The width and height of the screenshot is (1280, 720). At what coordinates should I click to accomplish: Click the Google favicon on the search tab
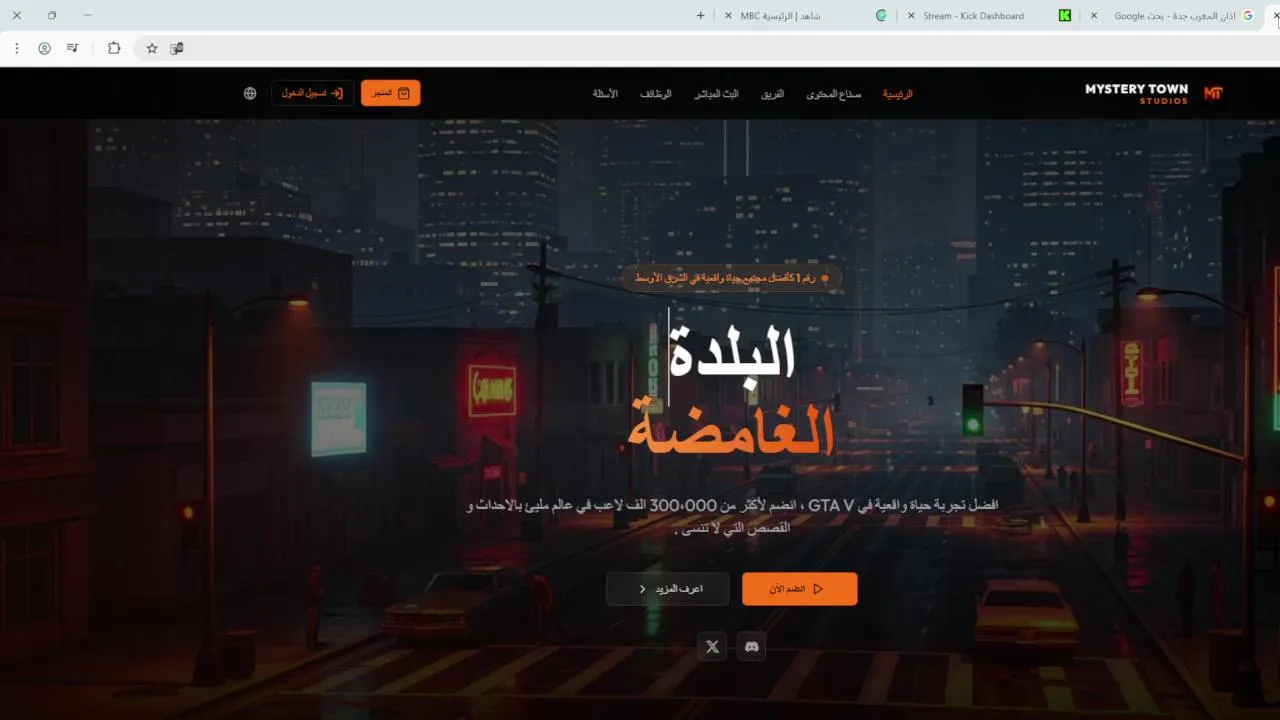point(1248,16)
